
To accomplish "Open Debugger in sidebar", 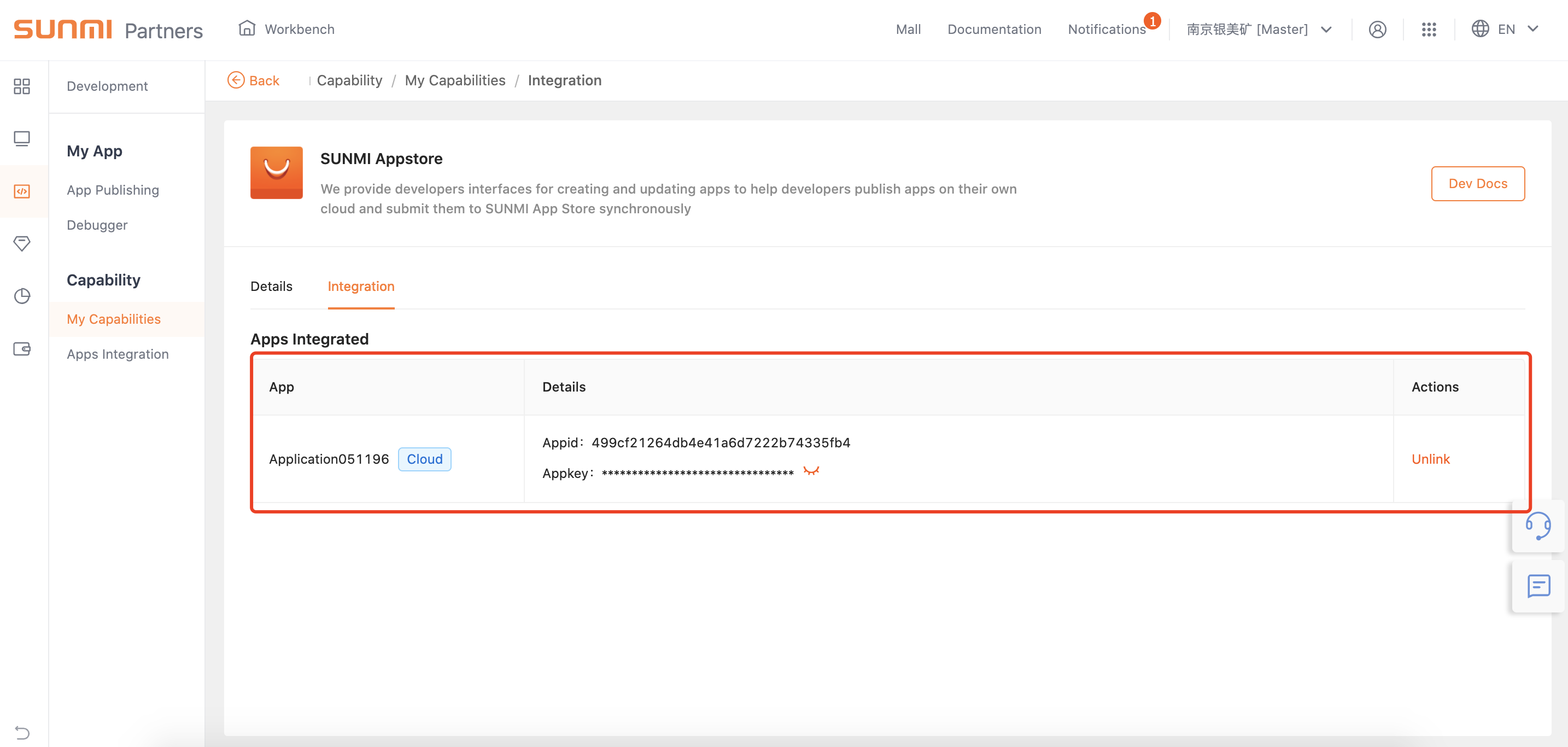I will click(x=97, y=225).
